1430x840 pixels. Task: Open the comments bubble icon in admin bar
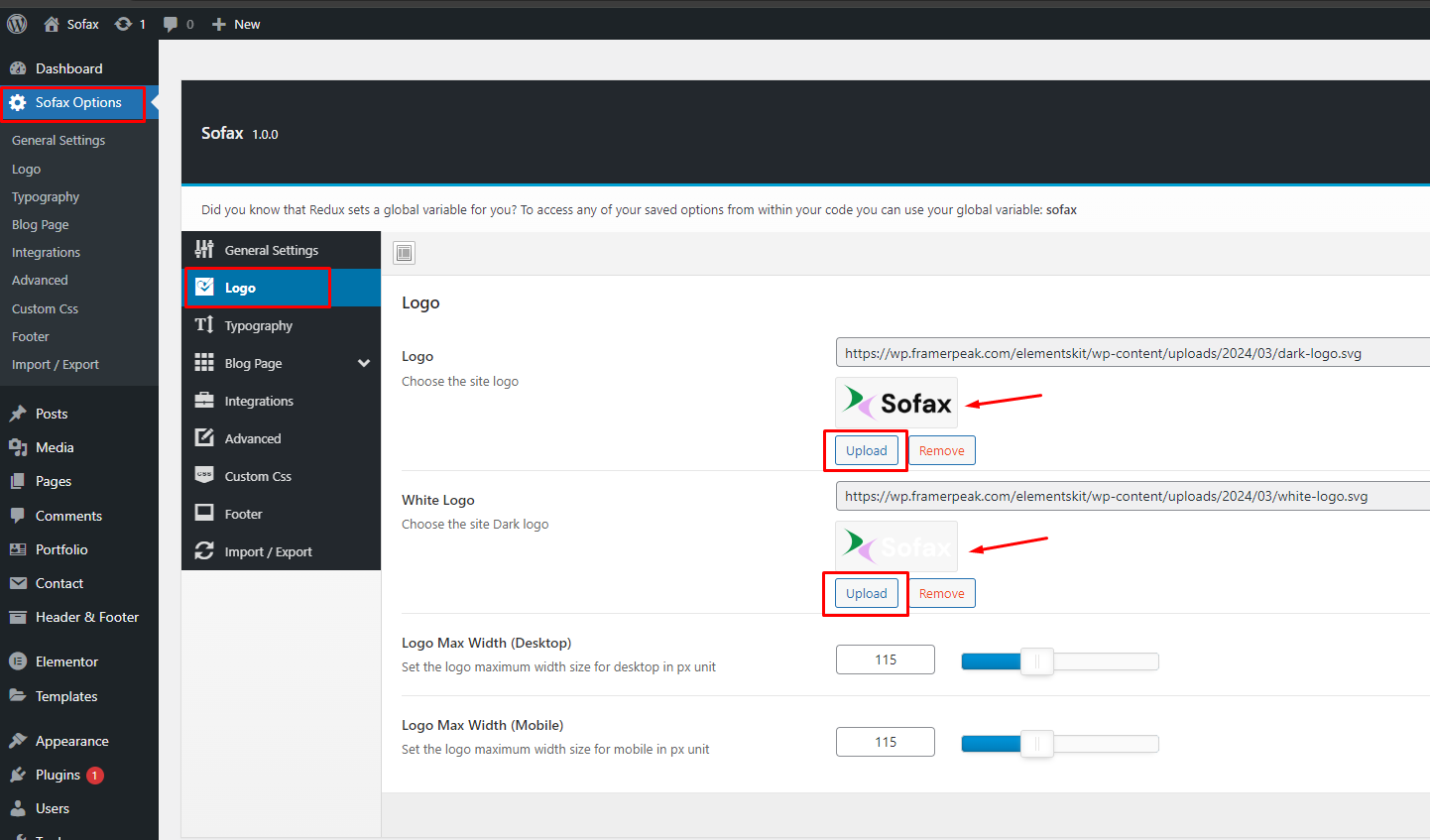(171, 24)
